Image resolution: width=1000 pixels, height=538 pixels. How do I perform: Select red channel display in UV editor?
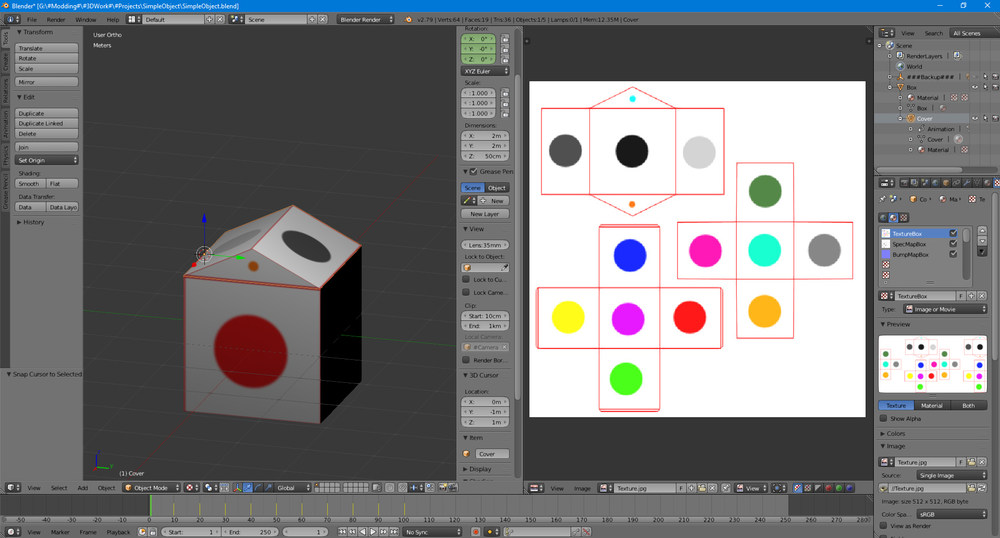coord(828,488)
